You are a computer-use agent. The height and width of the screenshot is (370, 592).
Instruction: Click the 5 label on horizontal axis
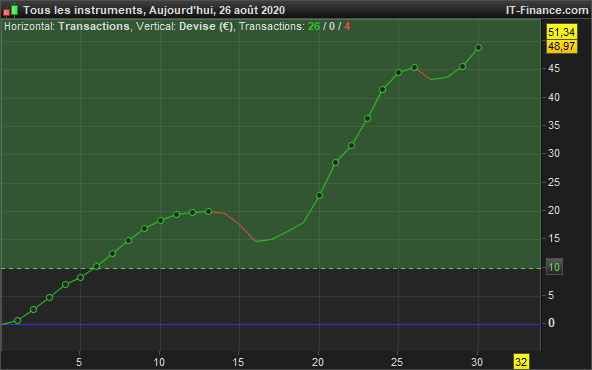pyautogui.click(x=79, y=362)
